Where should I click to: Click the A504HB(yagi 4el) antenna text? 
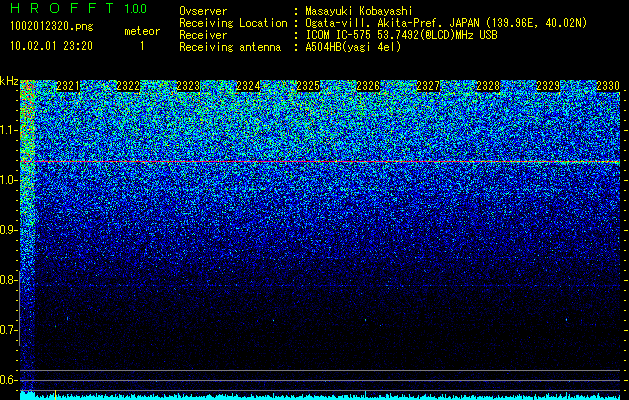tap(353, 47)
